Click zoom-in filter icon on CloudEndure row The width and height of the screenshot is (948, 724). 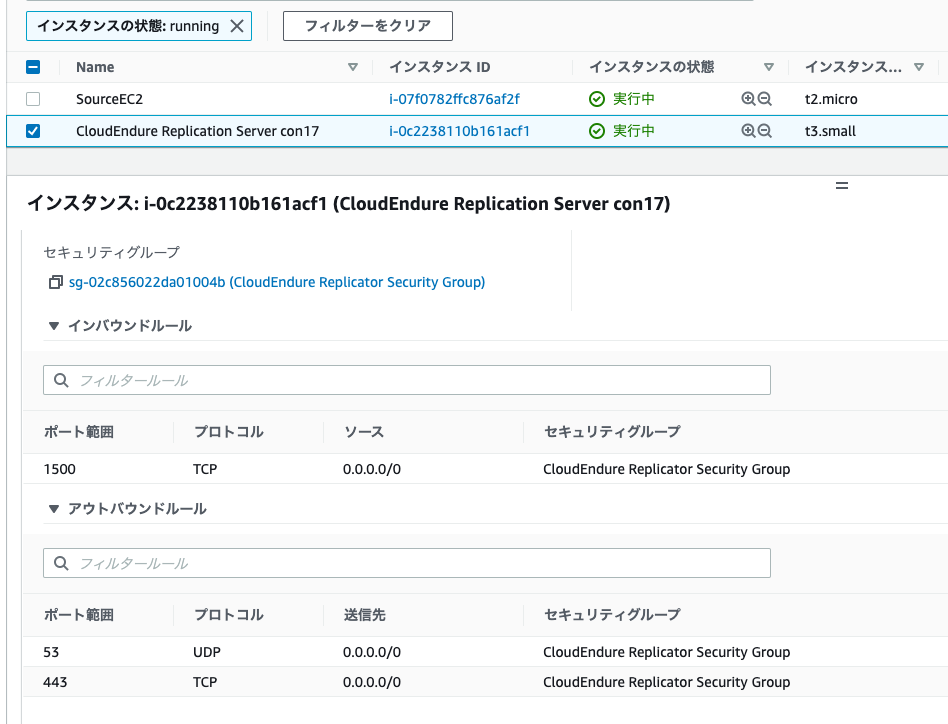(748, 131)
